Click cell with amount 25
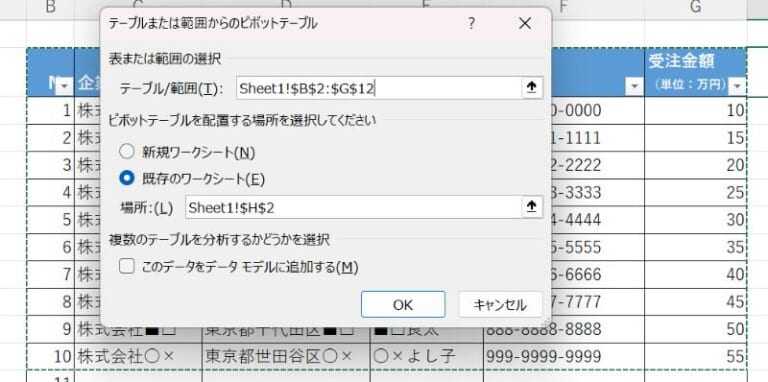This screenshot has width=768, height=382. [x=696, y=192]
